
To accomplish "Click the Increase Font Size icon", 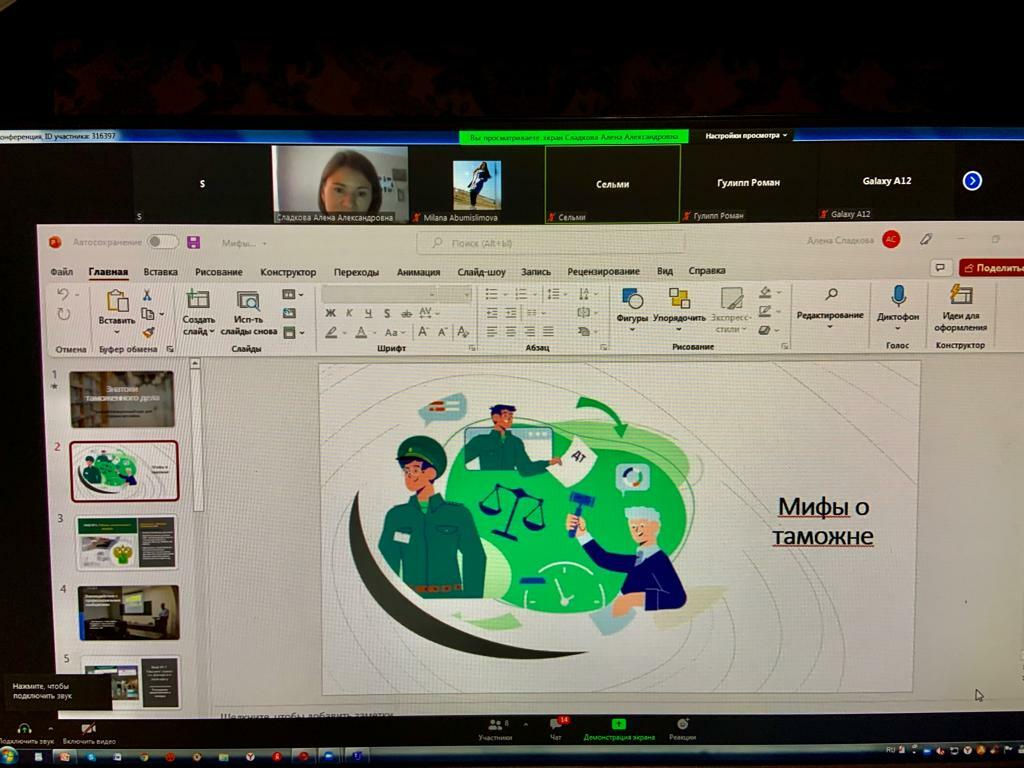I will click(423, 332).
